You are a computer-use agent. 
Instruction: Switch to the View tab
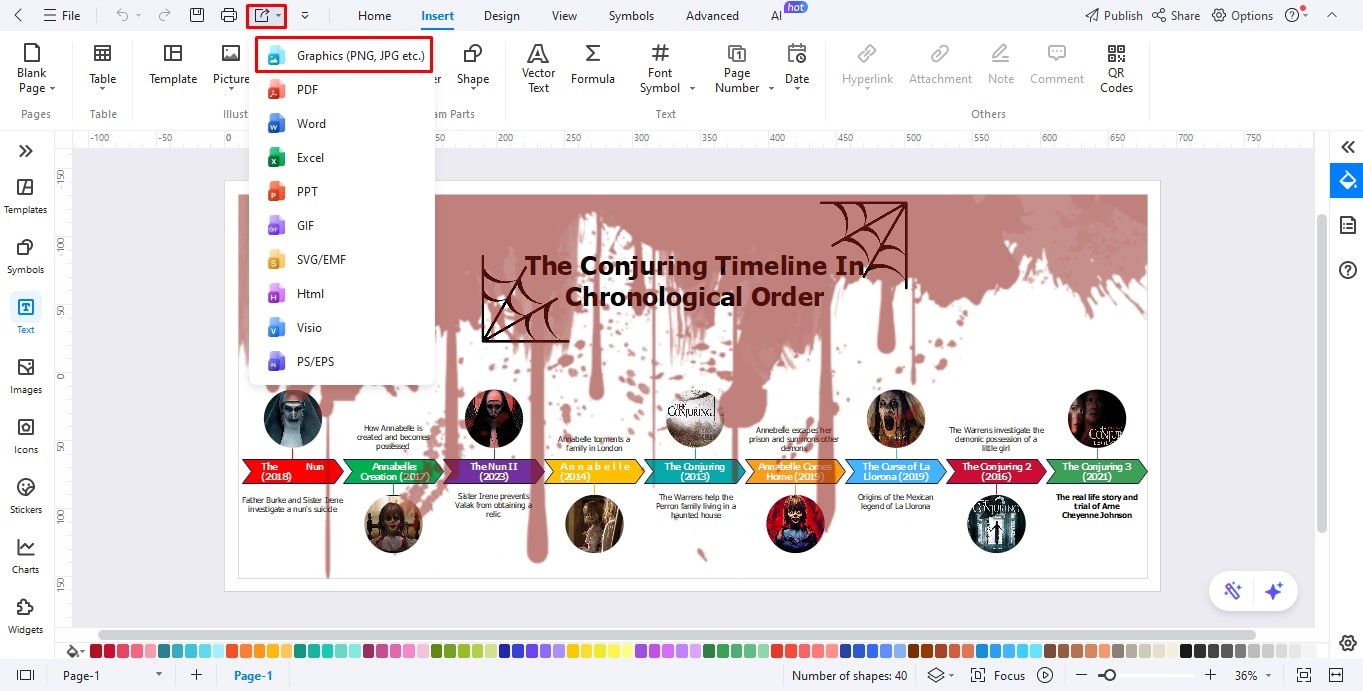click(x=564, y=15)
